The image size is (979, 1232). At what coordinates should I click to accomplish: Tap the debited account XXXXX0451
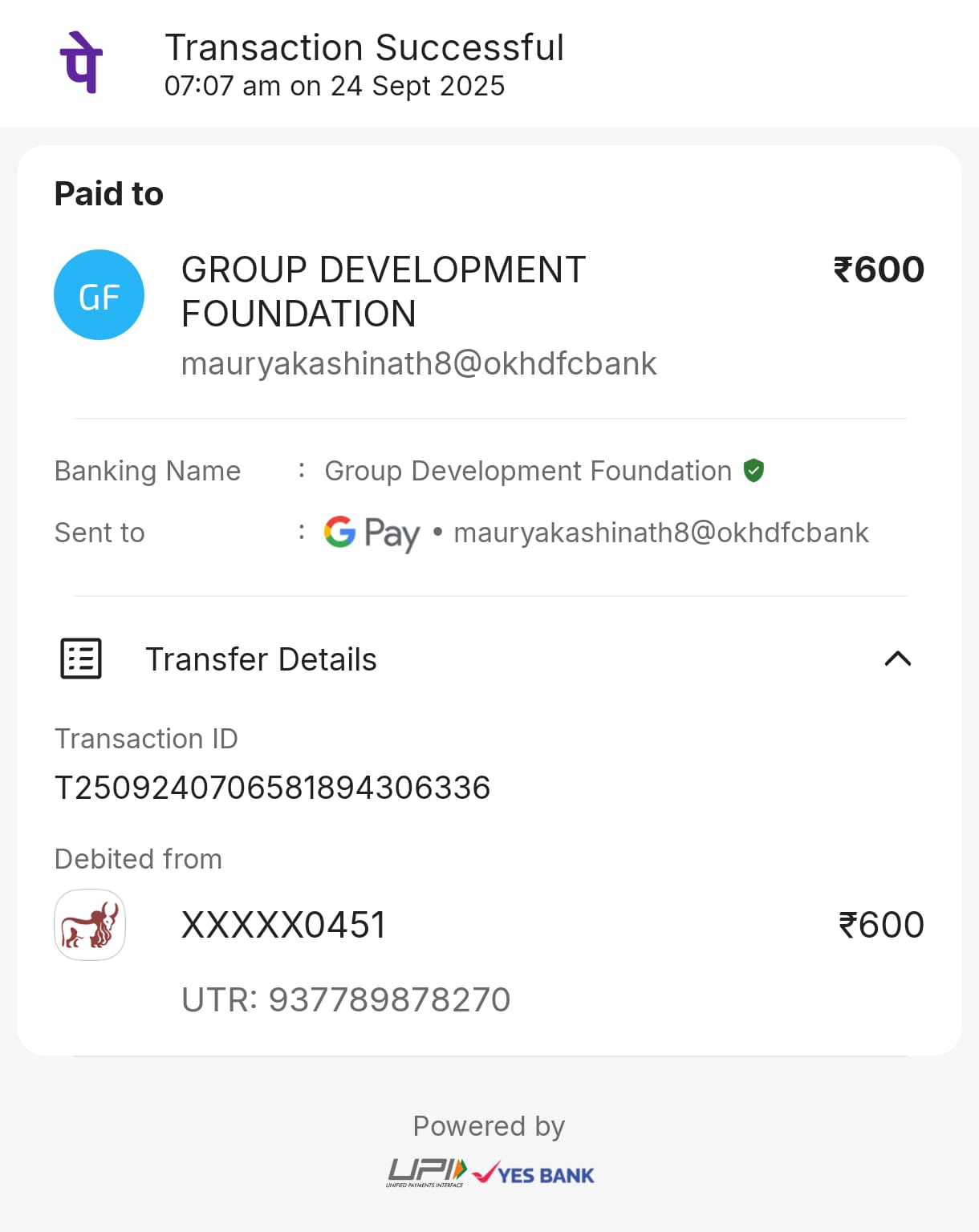click(284, 925)
